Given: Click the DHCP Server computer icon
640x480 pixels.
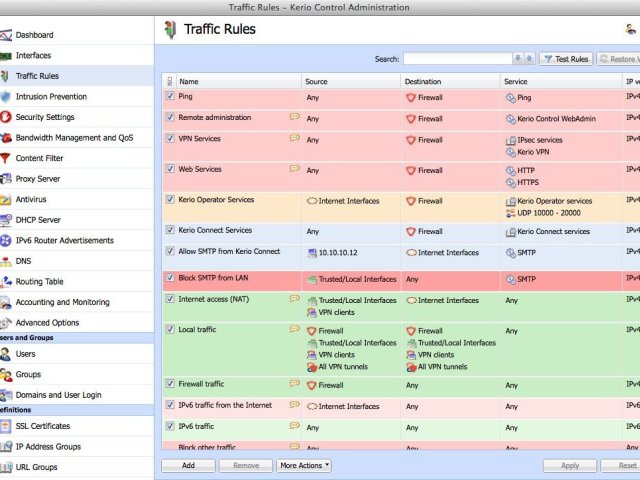Looking at the screenshot, I should [6, 220].
